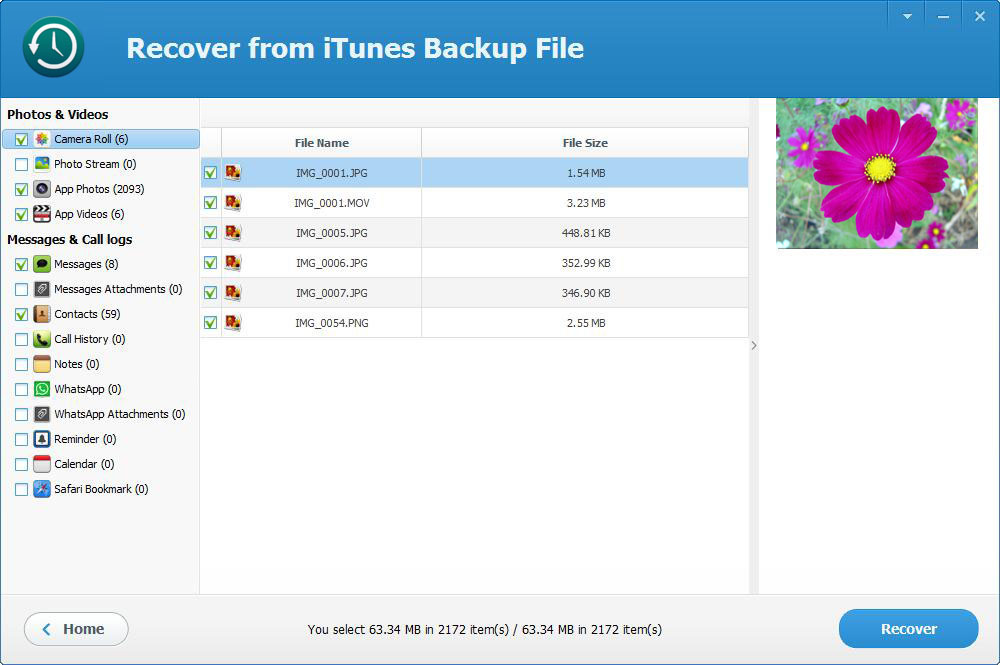
Task: Enable the Notes checkbox
Action: point(21,364)
